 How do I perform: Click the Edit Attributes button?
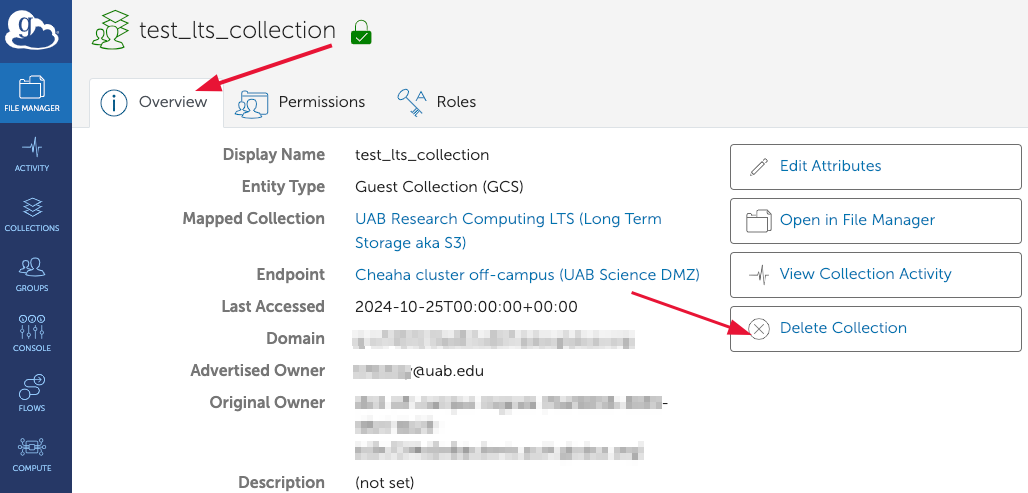(875, 166)
